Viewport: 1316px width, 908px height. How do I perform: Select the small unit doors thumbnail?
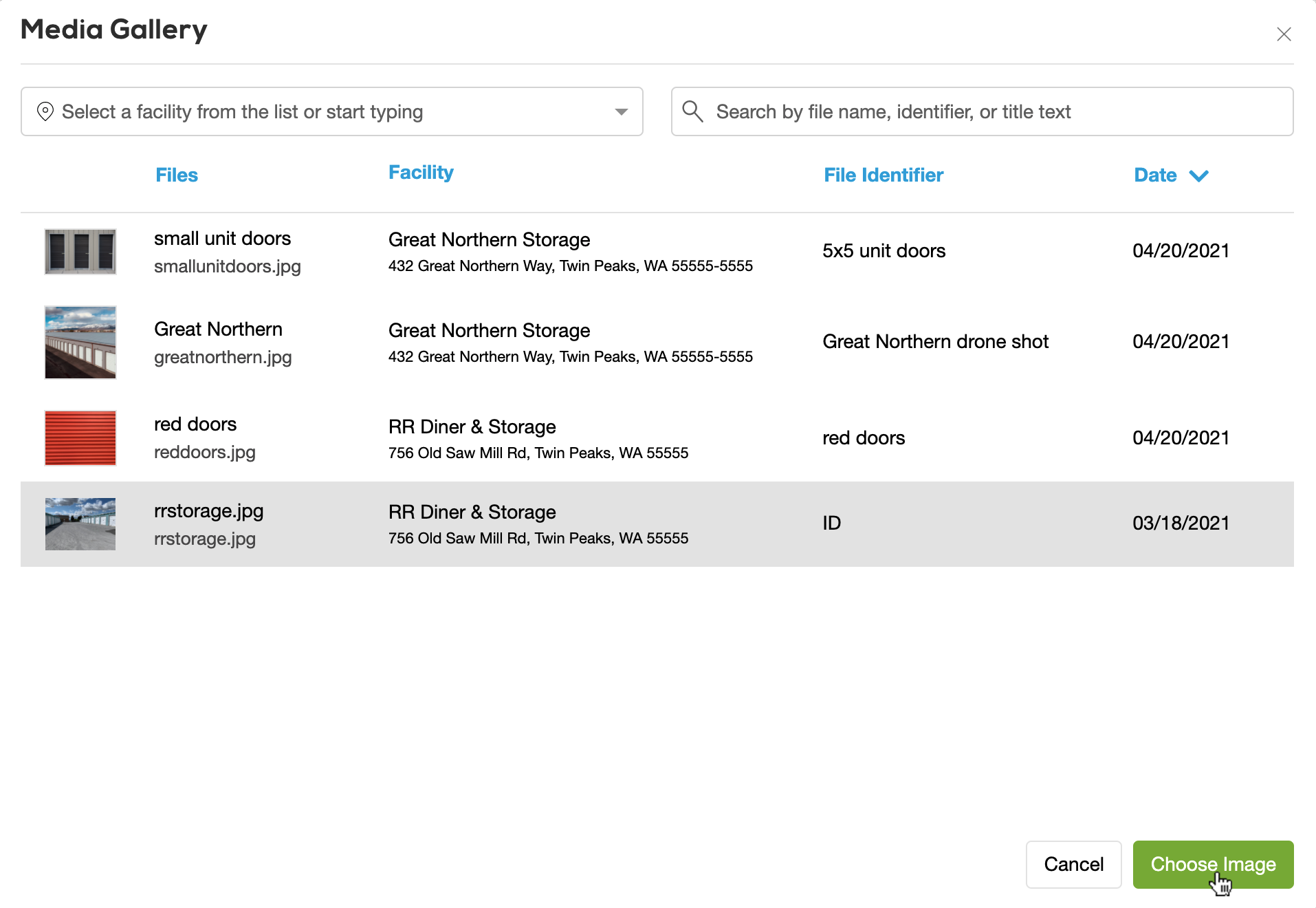pyautogui.click(x=80, y=252)
